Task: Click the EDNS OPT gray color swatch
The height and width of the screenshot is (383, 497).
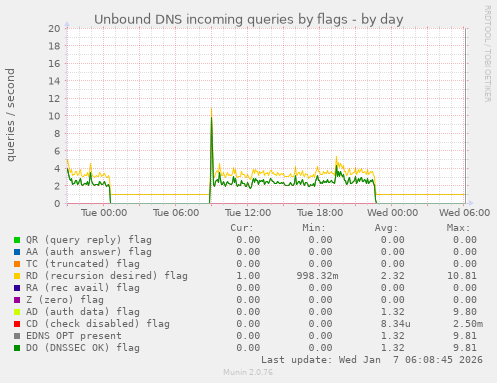Action: 17,336
